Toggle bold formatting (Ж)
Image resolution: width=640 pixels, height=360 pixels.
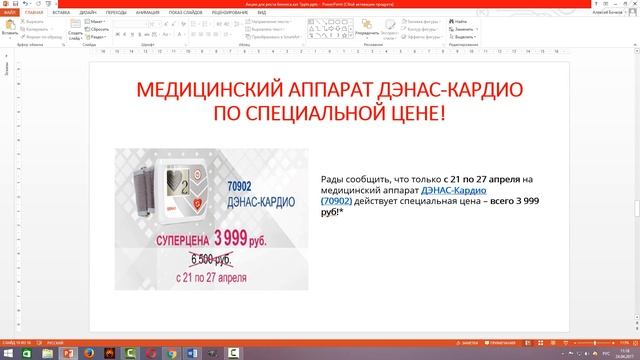[x=118, y=35]
